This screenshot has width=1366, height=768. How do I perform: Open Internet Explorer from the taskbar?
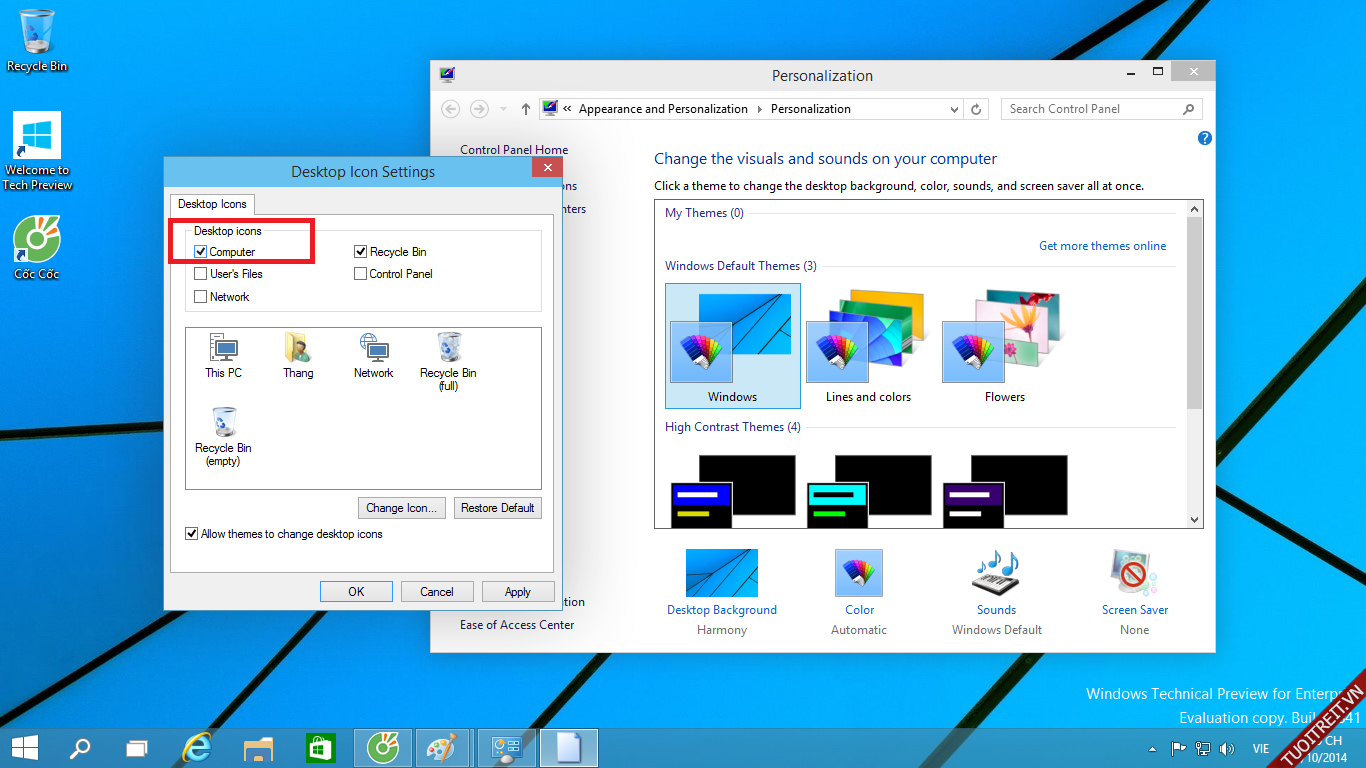tap(198, 748)
